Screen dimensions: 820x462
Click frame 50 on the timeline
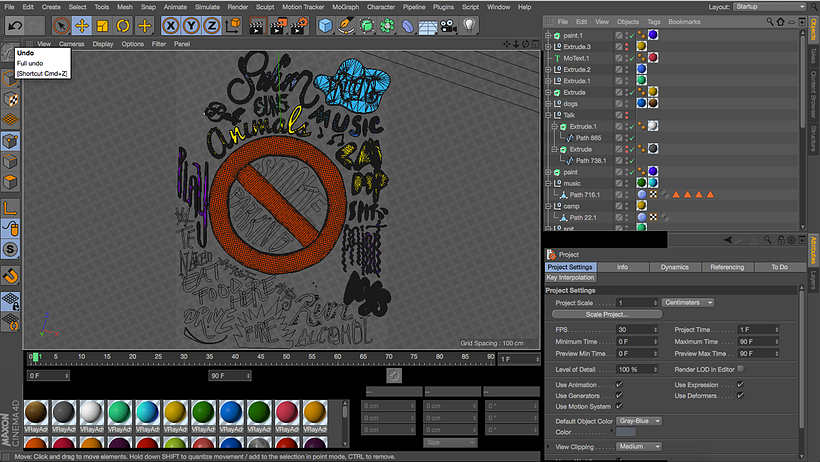click(287, 358)
